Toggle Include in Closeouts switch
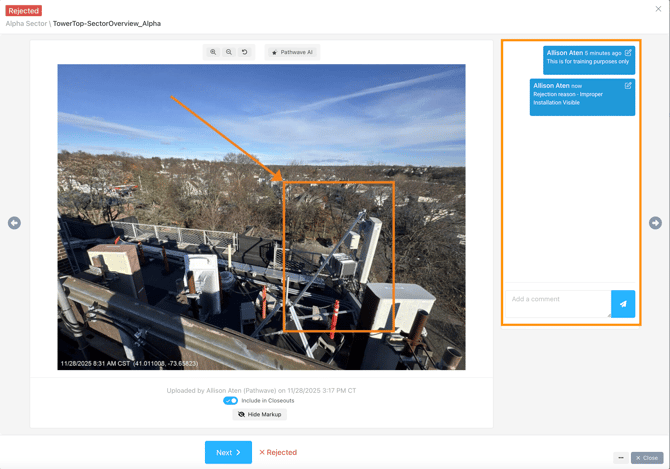This screenshot has width=670, height=469. (x=231, y=400)
